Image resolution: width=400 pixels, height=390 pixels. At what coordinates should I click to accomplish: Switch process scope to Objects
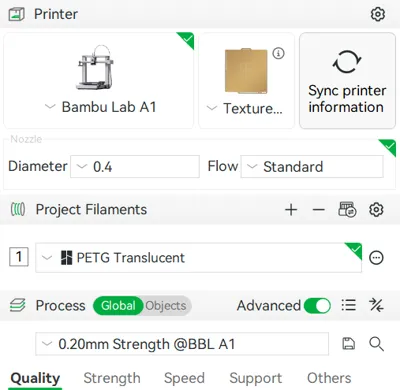(x=166, y=306)
